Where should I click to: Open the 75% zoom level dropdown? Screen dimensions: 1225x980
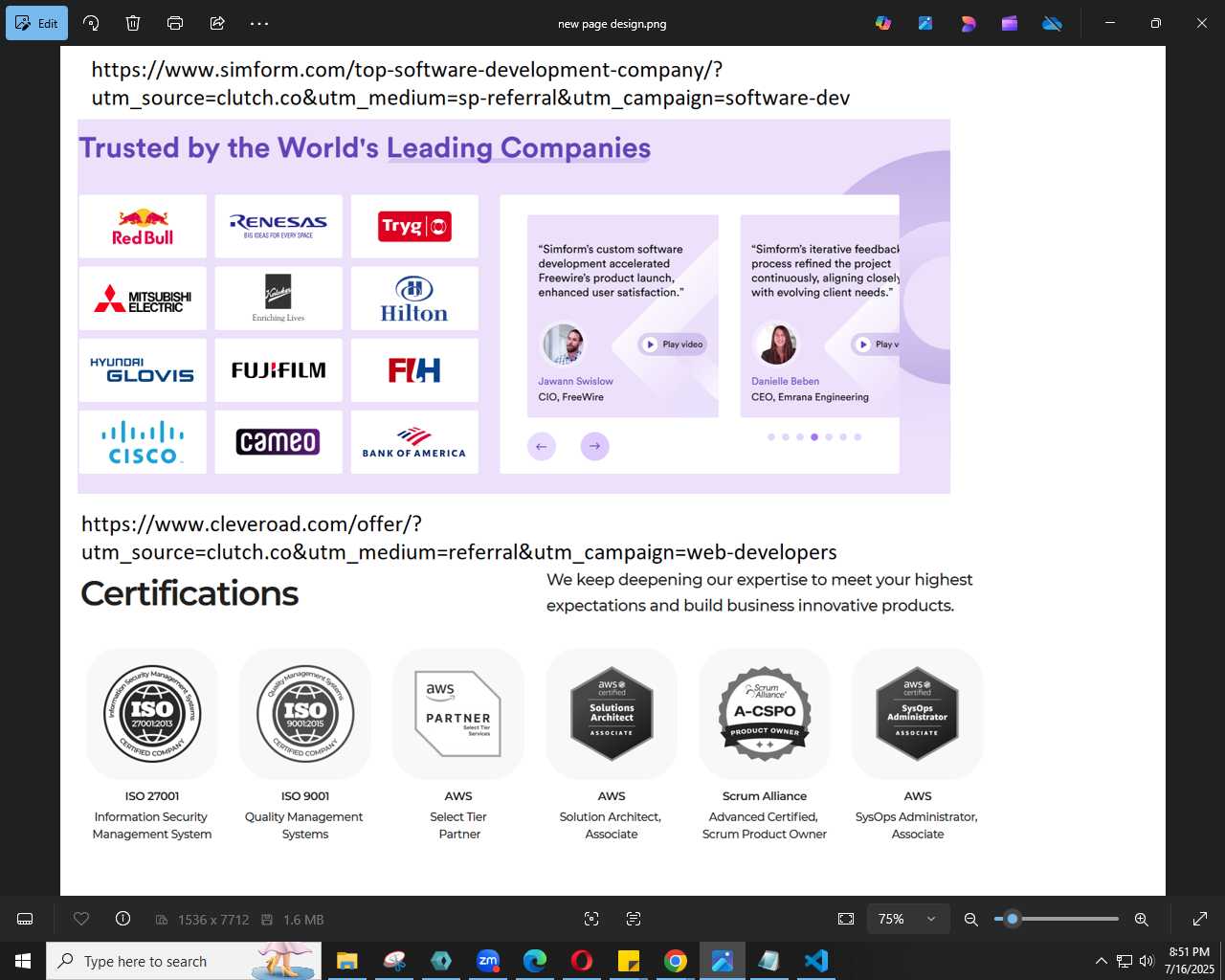click(x=908, y=919)
